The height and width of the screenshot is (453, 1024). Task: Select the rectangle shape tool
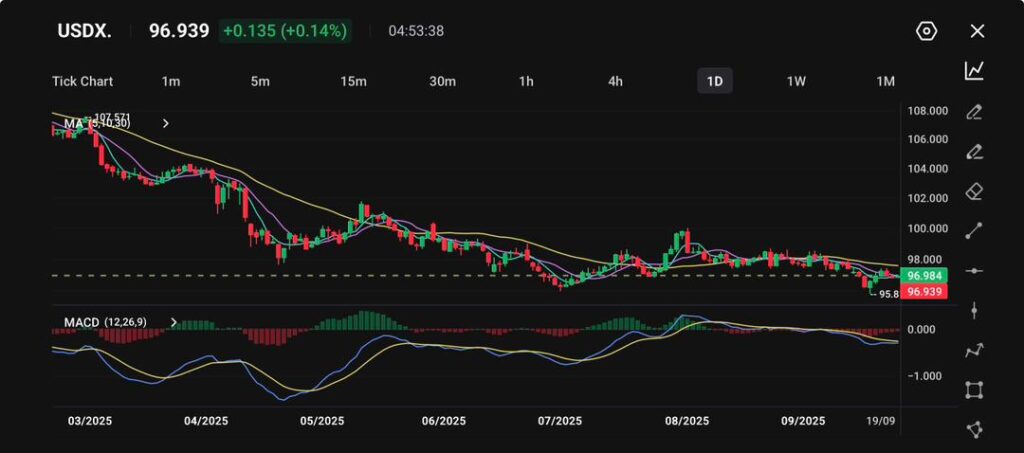974,390
